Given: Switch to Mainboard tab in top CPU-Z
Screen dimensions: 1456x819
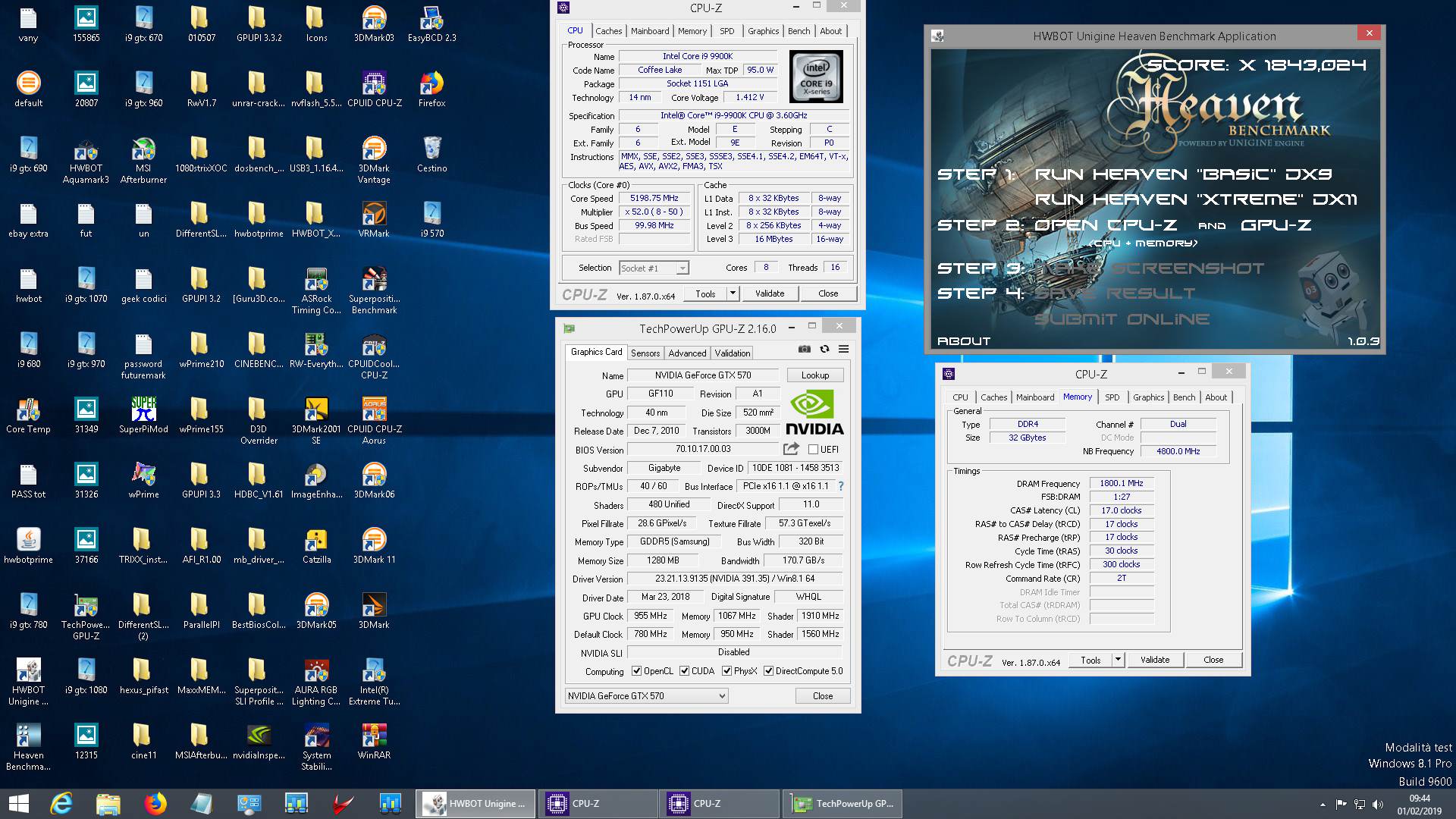Looking at the screenshot, I should pyautogui.click(x=650, y=31).
